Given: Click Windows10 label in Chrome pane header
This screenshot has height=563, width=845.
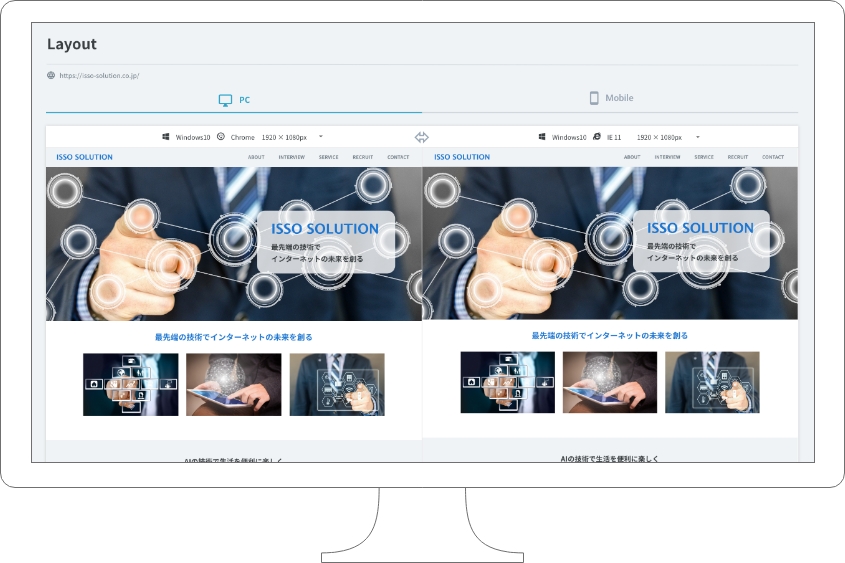Looking at the screenshot, I should coord(193,137).
